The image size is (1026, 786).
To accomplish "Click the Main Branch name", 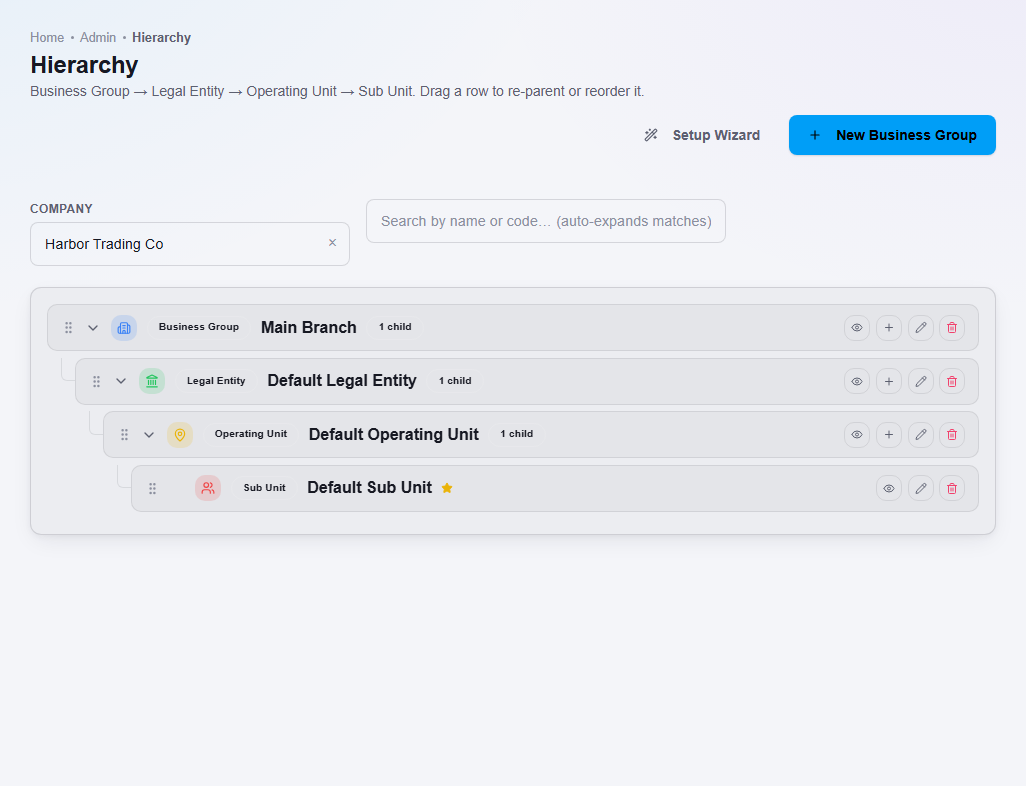I will point(309,327).
